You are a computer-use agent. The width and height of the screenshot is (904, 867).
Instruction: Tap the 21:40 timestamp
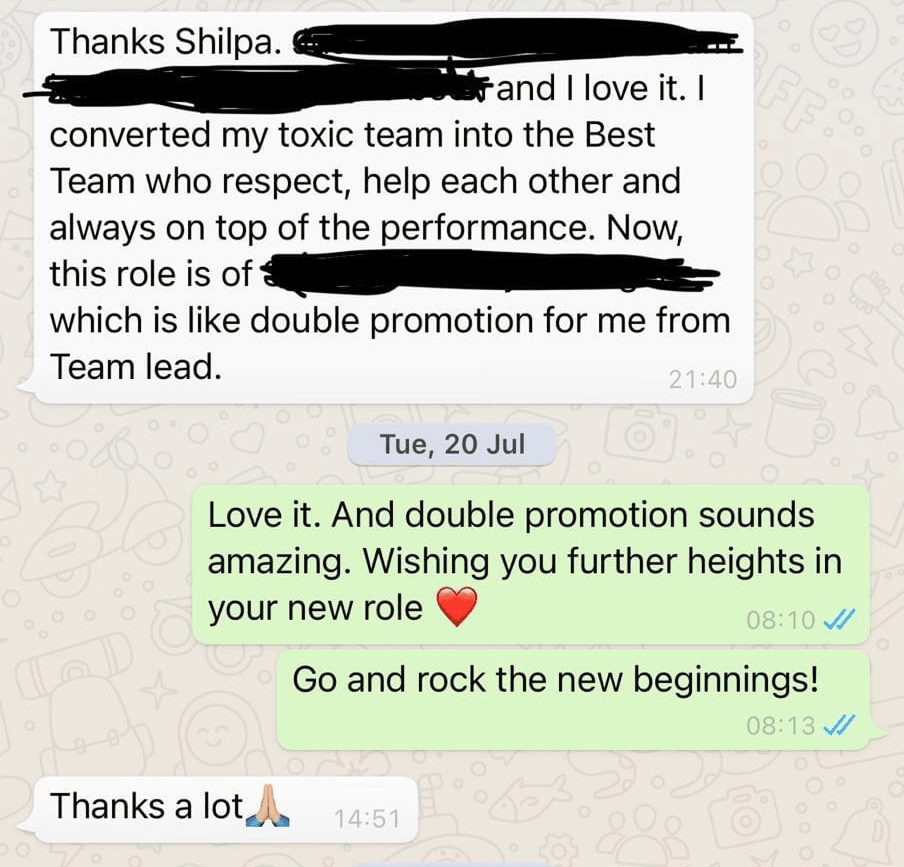tap(703, 379)
